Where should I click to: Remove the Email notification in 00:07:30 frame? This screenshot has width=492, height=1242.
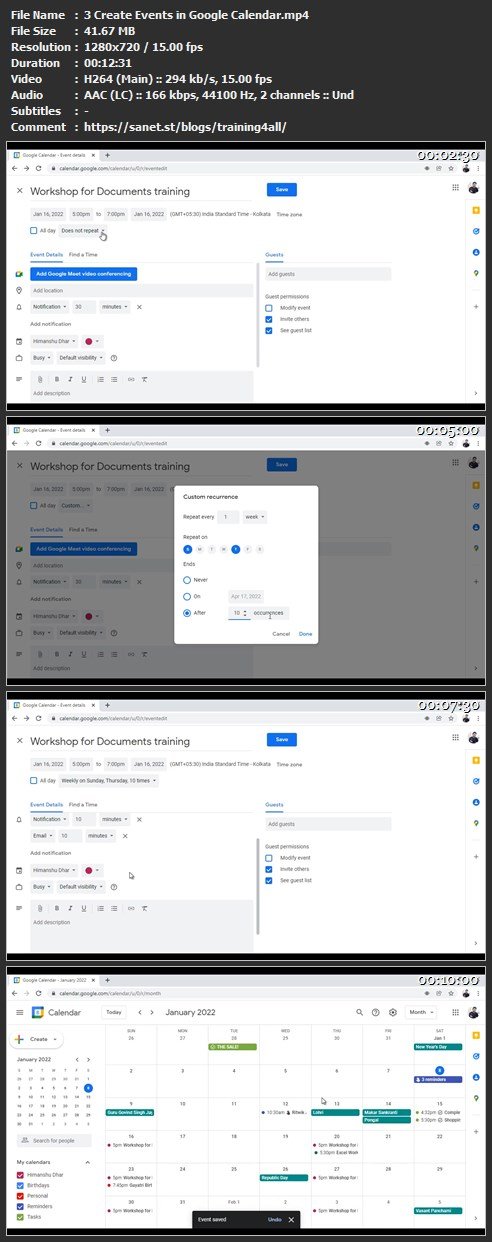point(125,835)
